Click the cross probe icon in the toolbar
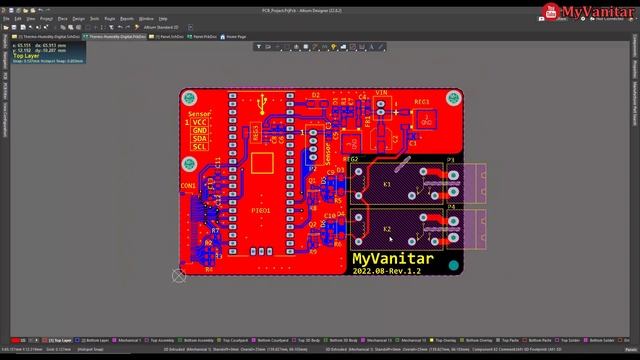The width and height of the screenshot is (640, 360). coord(136,27)
